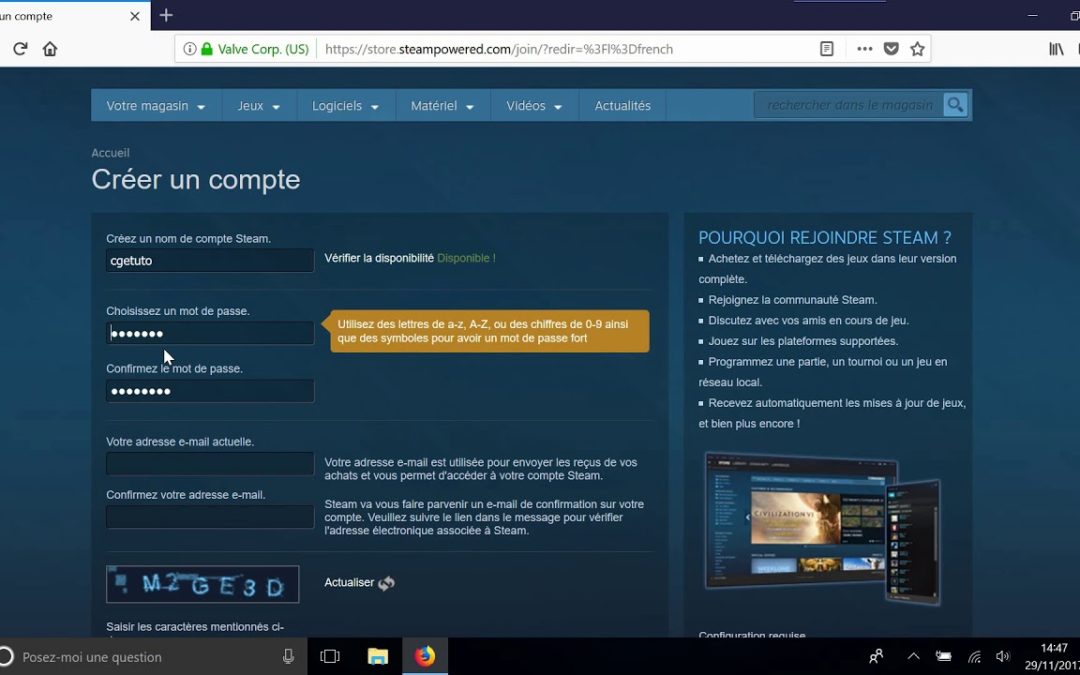Open page actions with the ellipsis icon
This screenshot has height=675, width=1080.
[x=863, y=48]
